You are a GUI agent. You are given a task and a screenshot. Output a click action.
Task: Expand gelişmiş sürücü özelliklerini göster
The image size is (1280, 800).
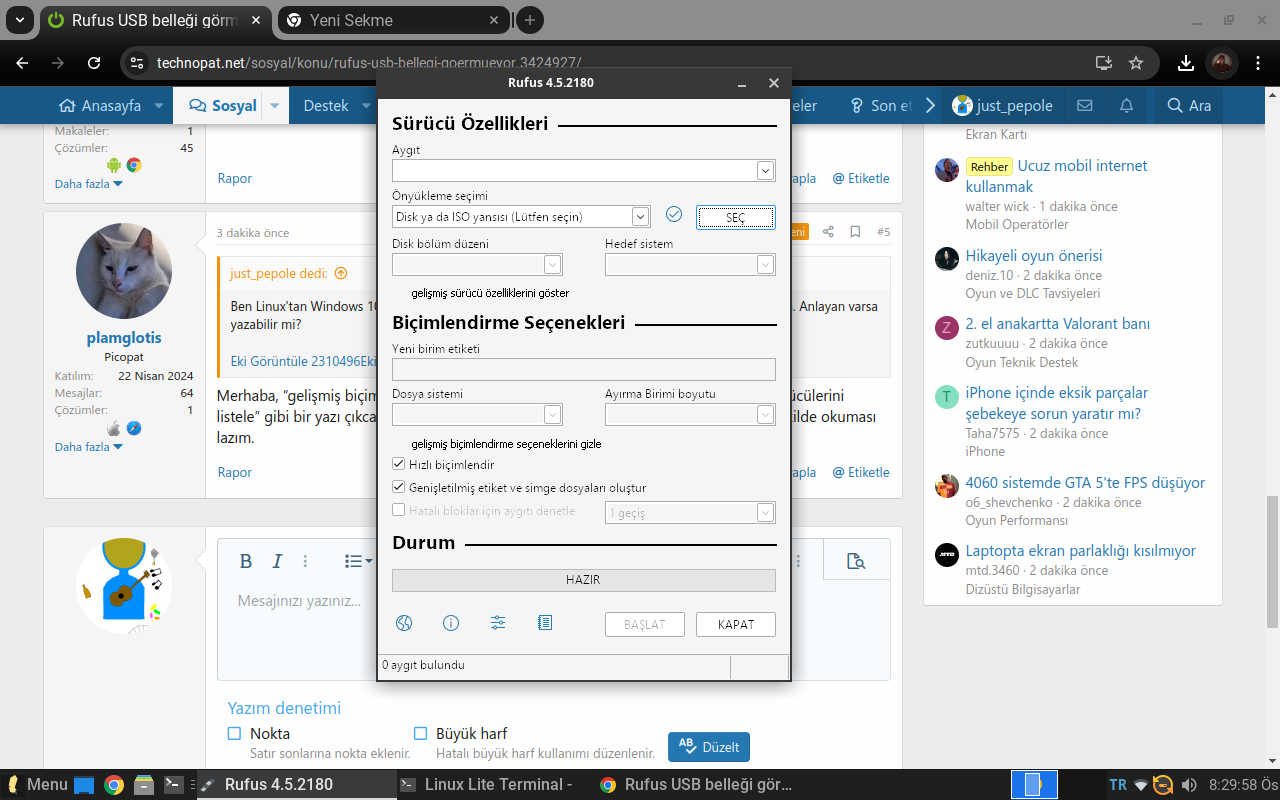(490, 293)
